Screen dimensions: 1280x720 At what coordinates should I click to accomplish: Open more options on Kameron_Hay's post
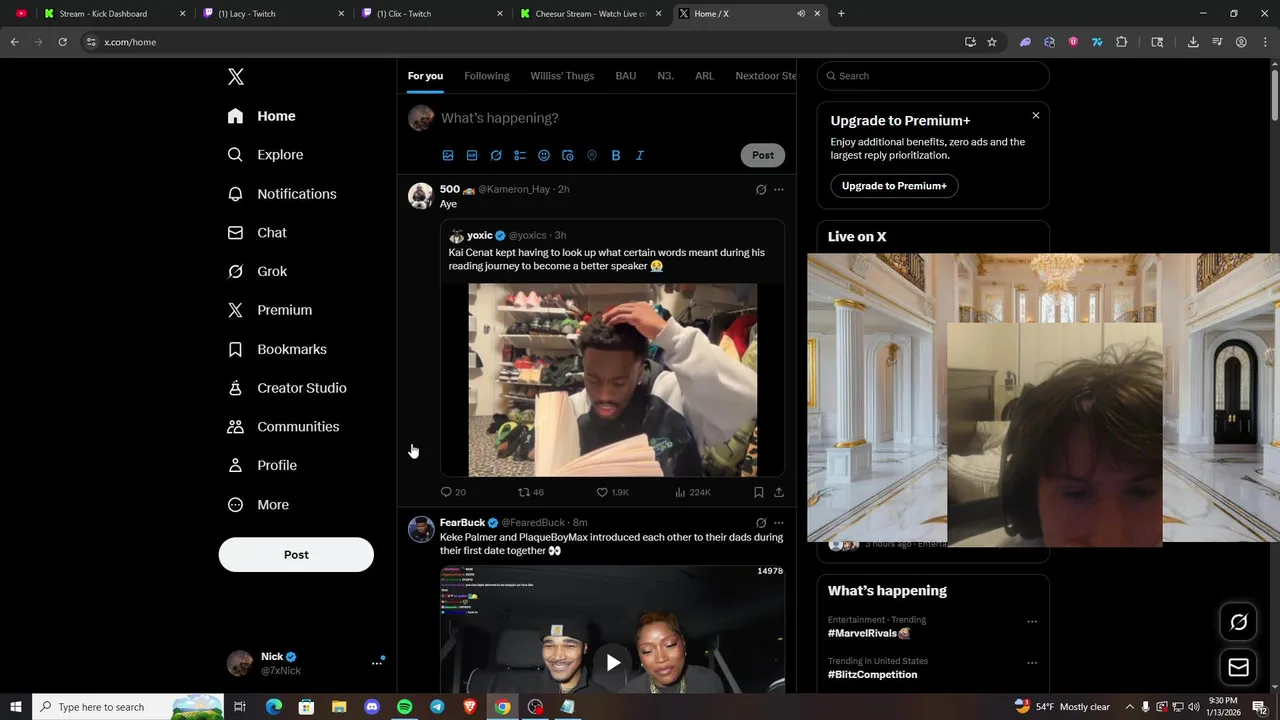click(779, 189)
